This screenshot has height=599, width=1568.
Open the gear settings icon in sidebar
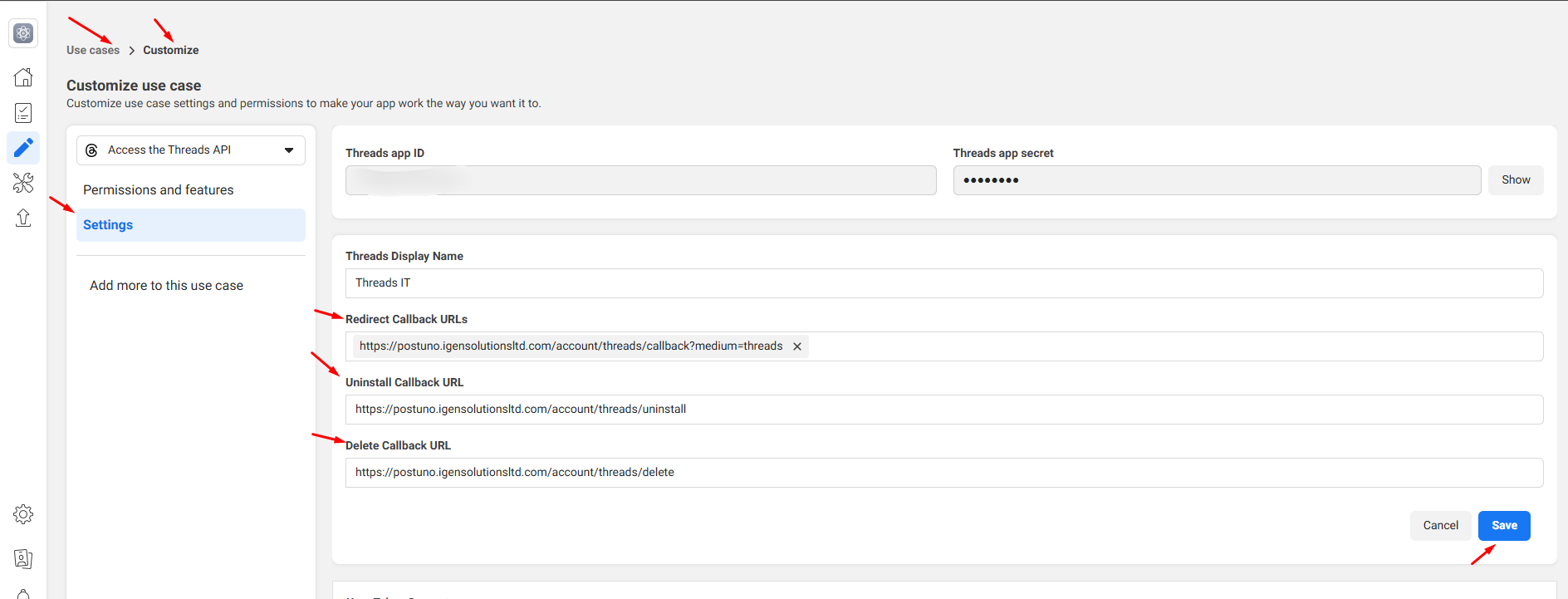pyautogui.click(x=23, y=514)
